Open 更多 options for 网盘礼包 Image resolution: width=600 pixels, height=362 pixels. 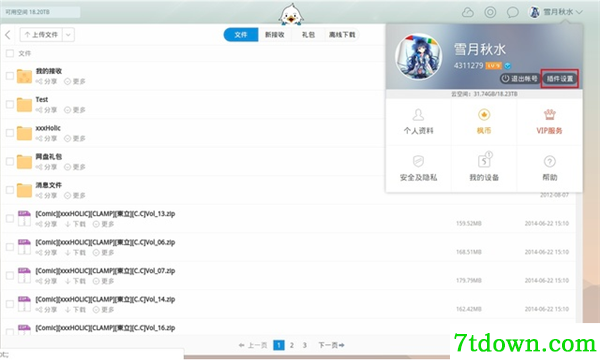(x=75, y=167)
